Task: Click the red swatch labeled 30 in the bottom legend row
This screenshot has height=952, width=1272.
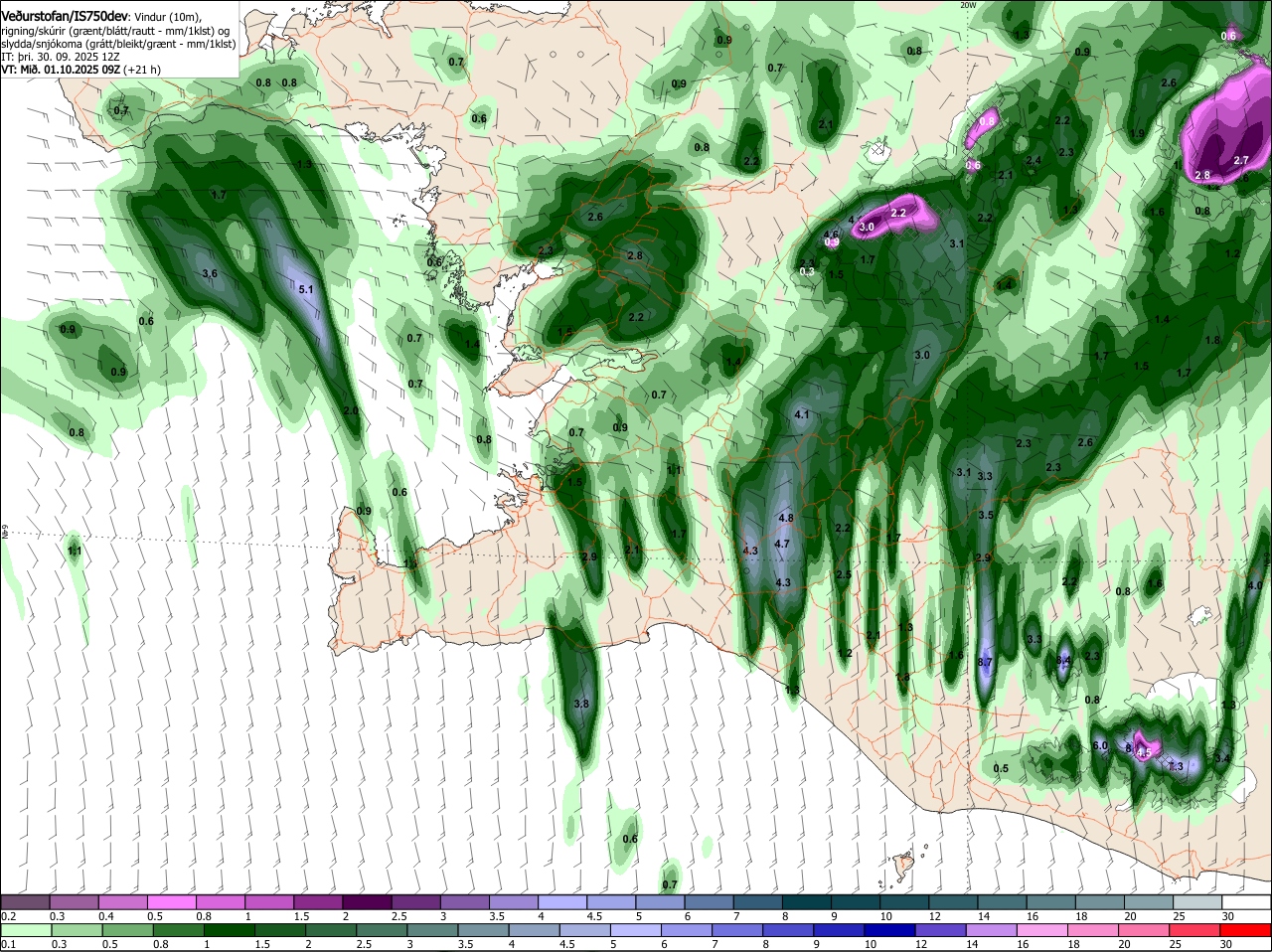Action: point(1245,930)
